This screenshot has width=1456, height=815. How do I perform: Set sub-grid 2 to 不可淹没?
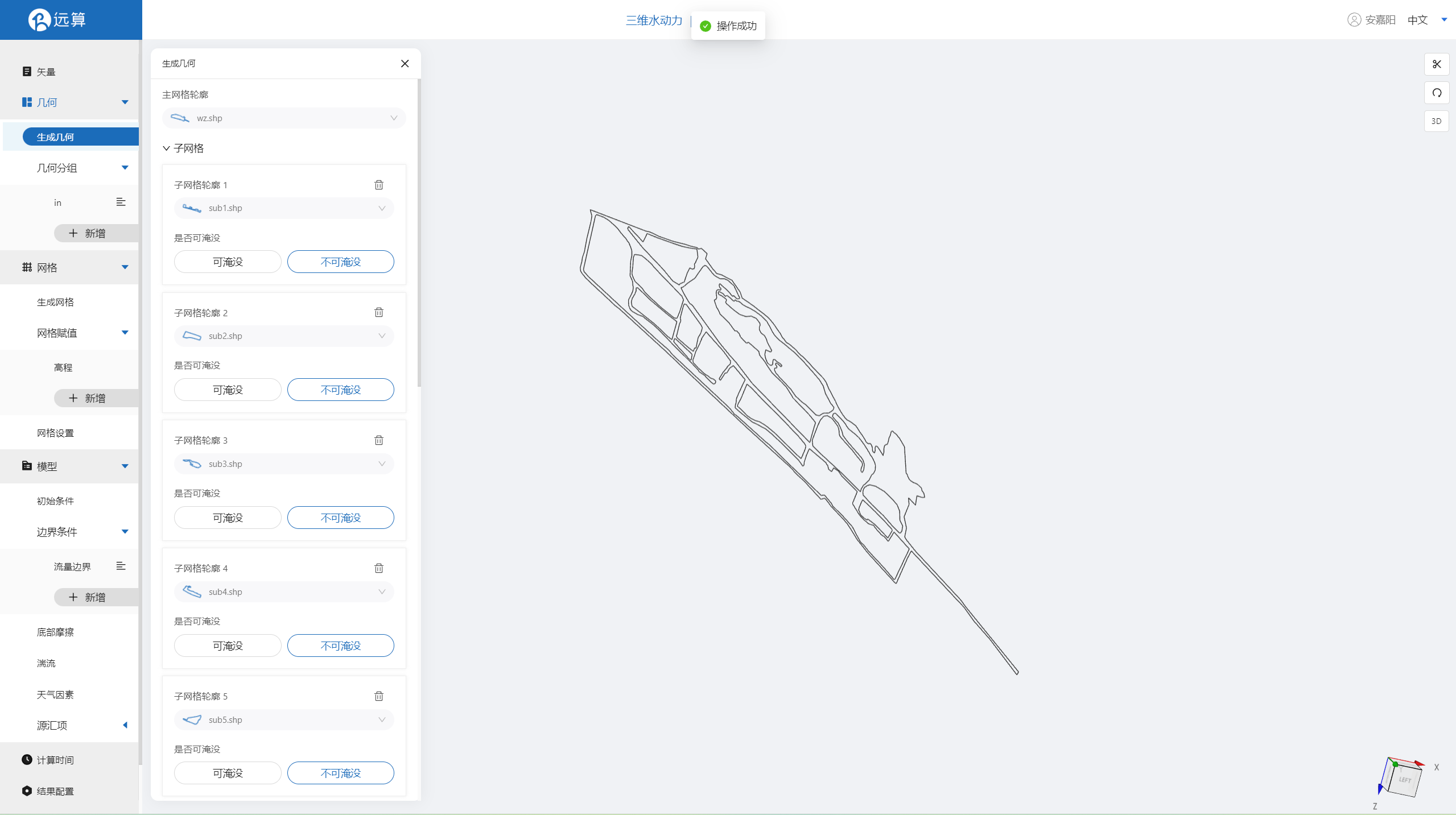pyautogui.click(x=340, y=390)
